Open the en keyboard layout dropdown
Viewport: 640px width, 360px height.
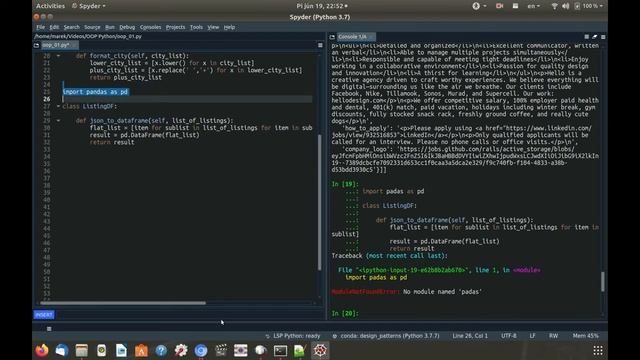pos(533,6)
